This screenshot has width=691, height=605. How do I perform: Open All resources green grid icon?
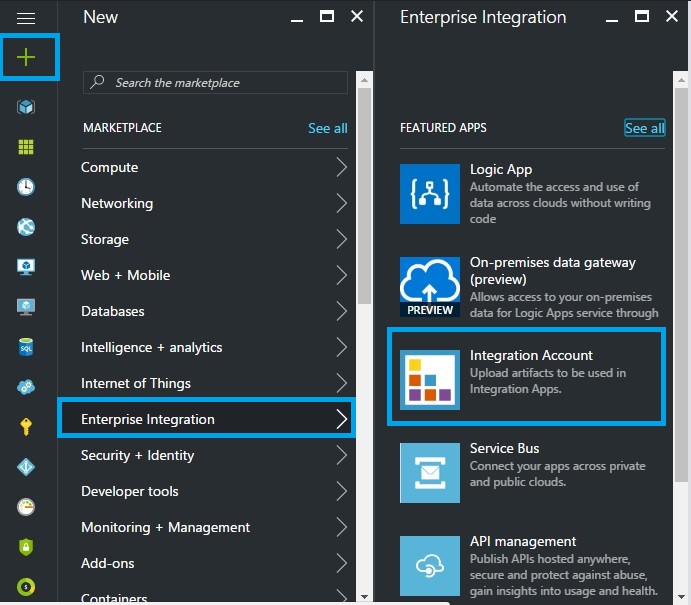[x=26, y=147]
